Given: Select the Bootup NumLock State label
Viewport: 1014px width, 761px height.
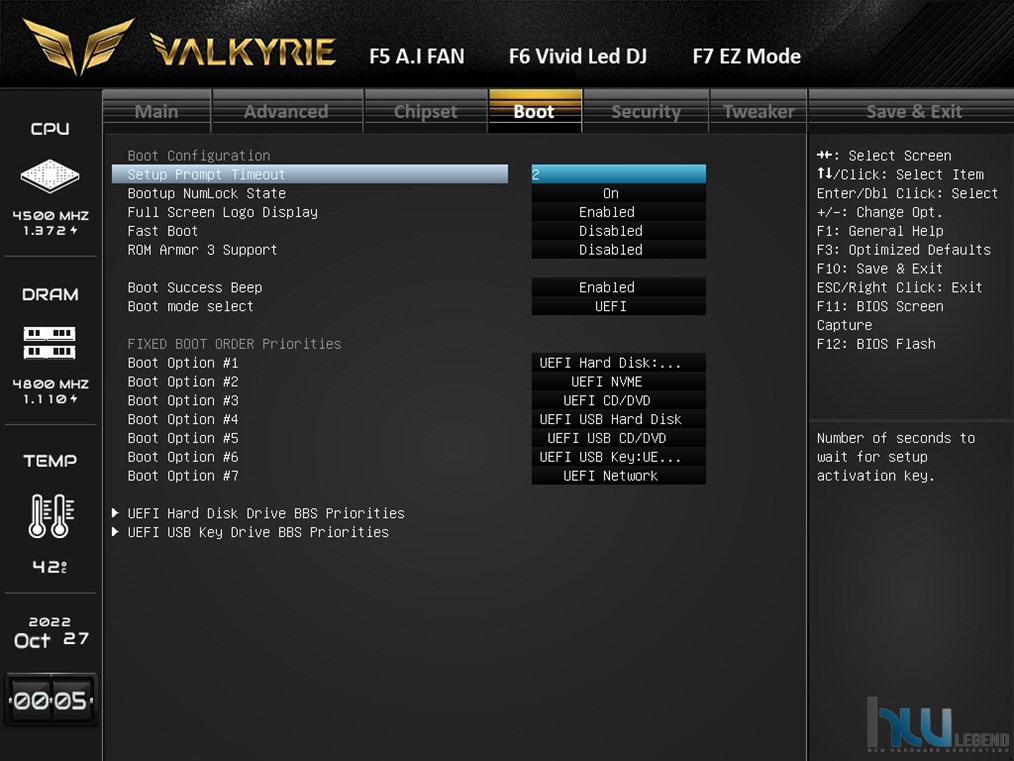Looking at the screenshot, I should pyautogui.click(x=206, y=193).
